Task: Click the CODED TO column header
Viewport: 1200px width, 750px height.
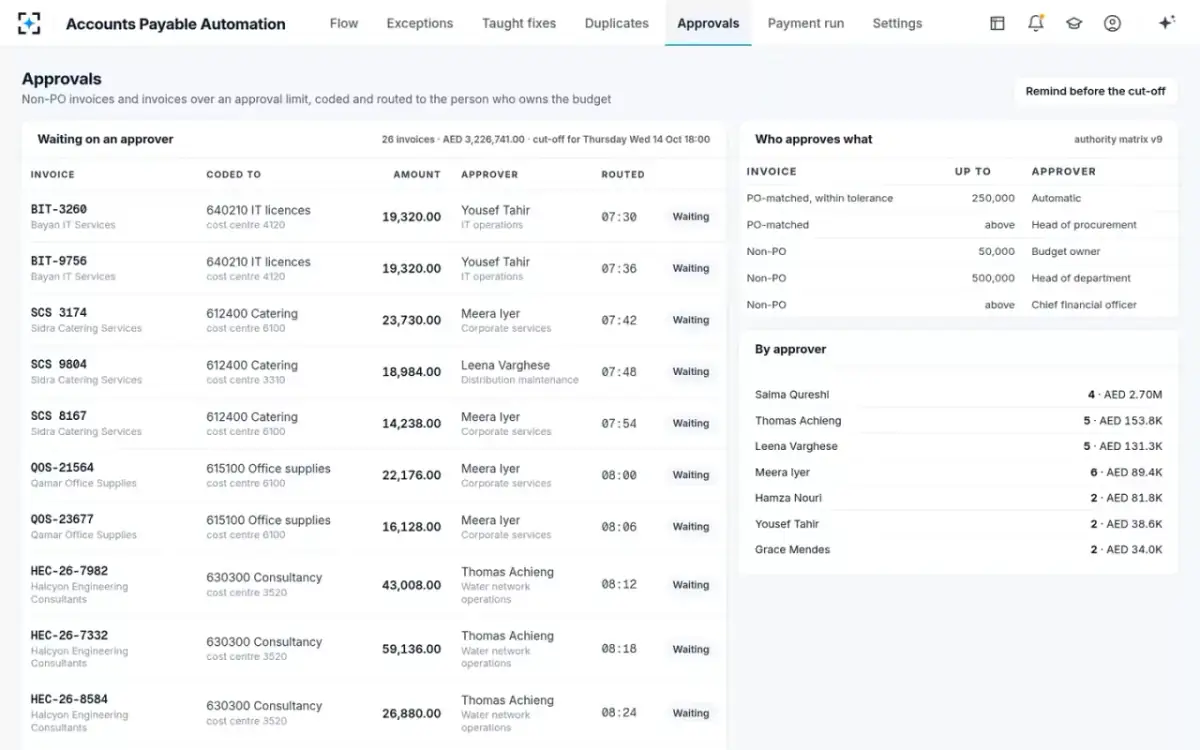Action: (x=234, y=174)
